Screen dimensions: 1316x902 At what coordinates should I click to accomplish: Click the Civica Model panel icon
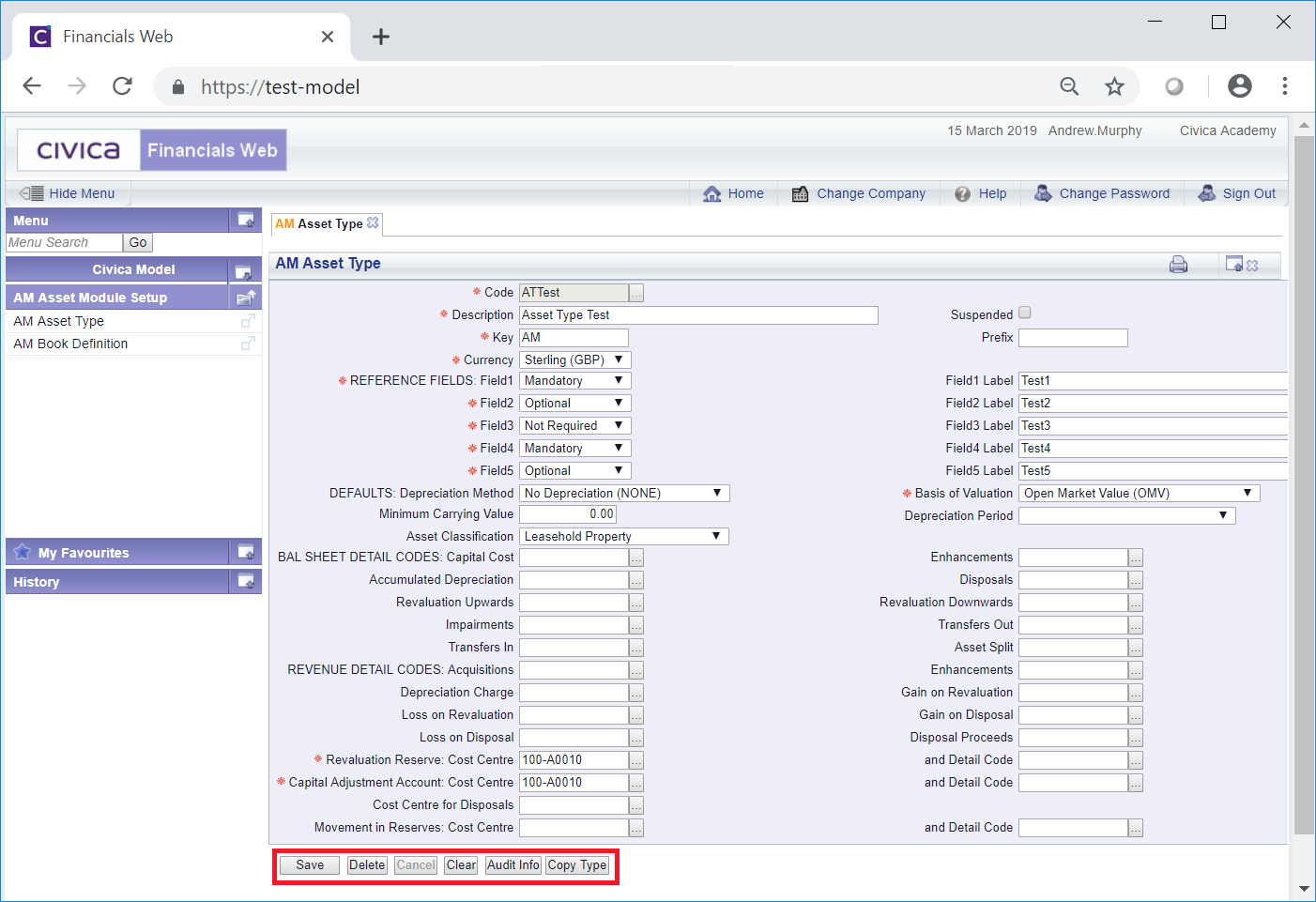point(243,271)
